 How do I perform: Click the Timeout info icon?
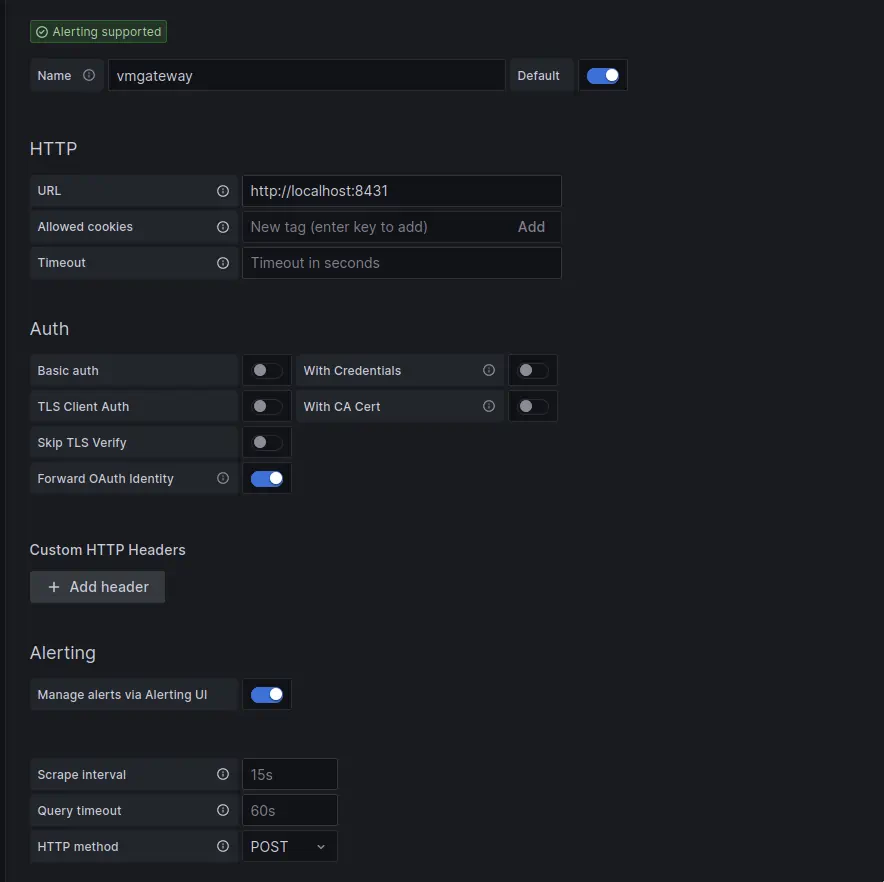(223, 263)
